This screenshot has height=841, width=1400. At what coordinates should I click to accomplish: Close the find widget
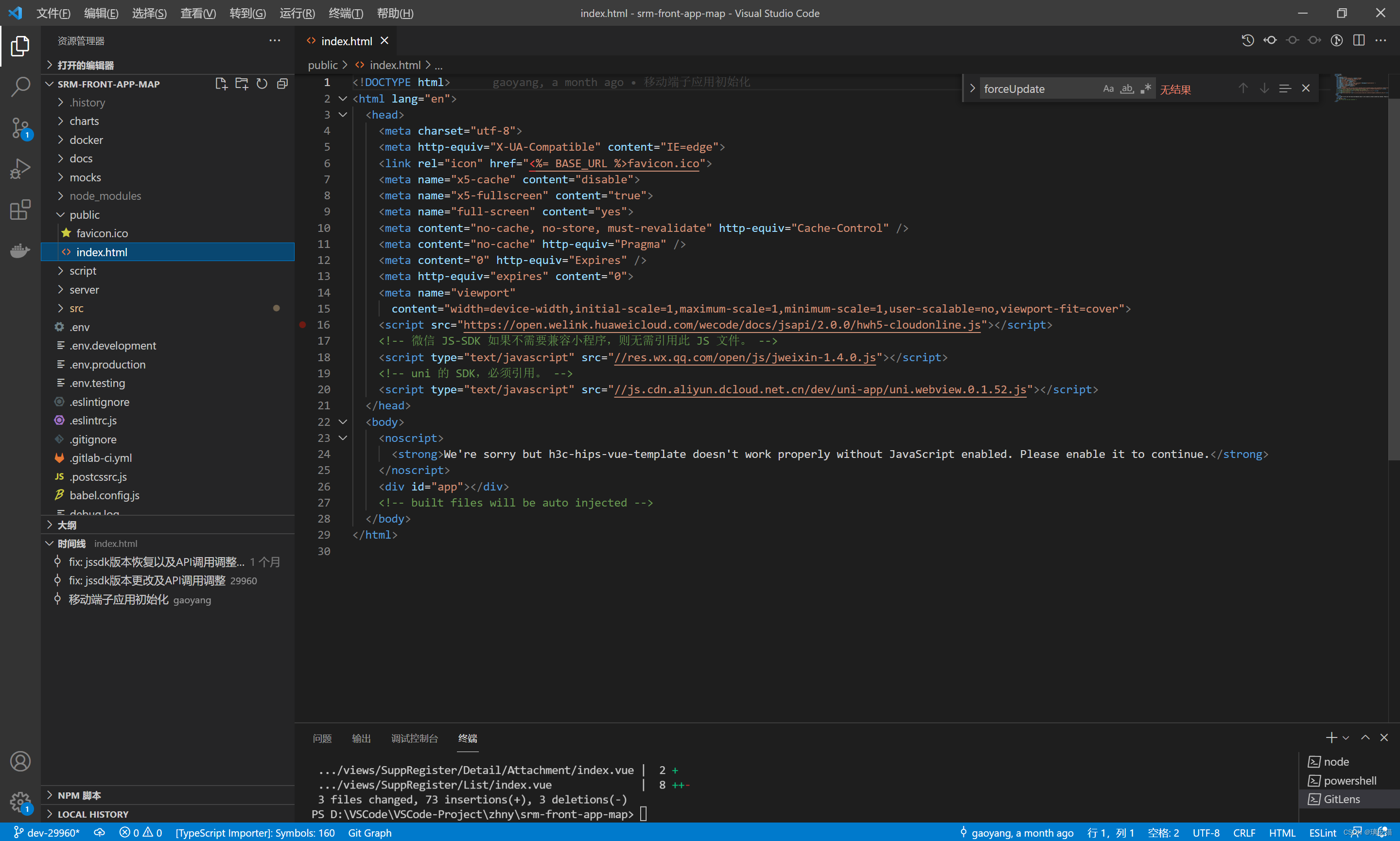[1306, 88]
